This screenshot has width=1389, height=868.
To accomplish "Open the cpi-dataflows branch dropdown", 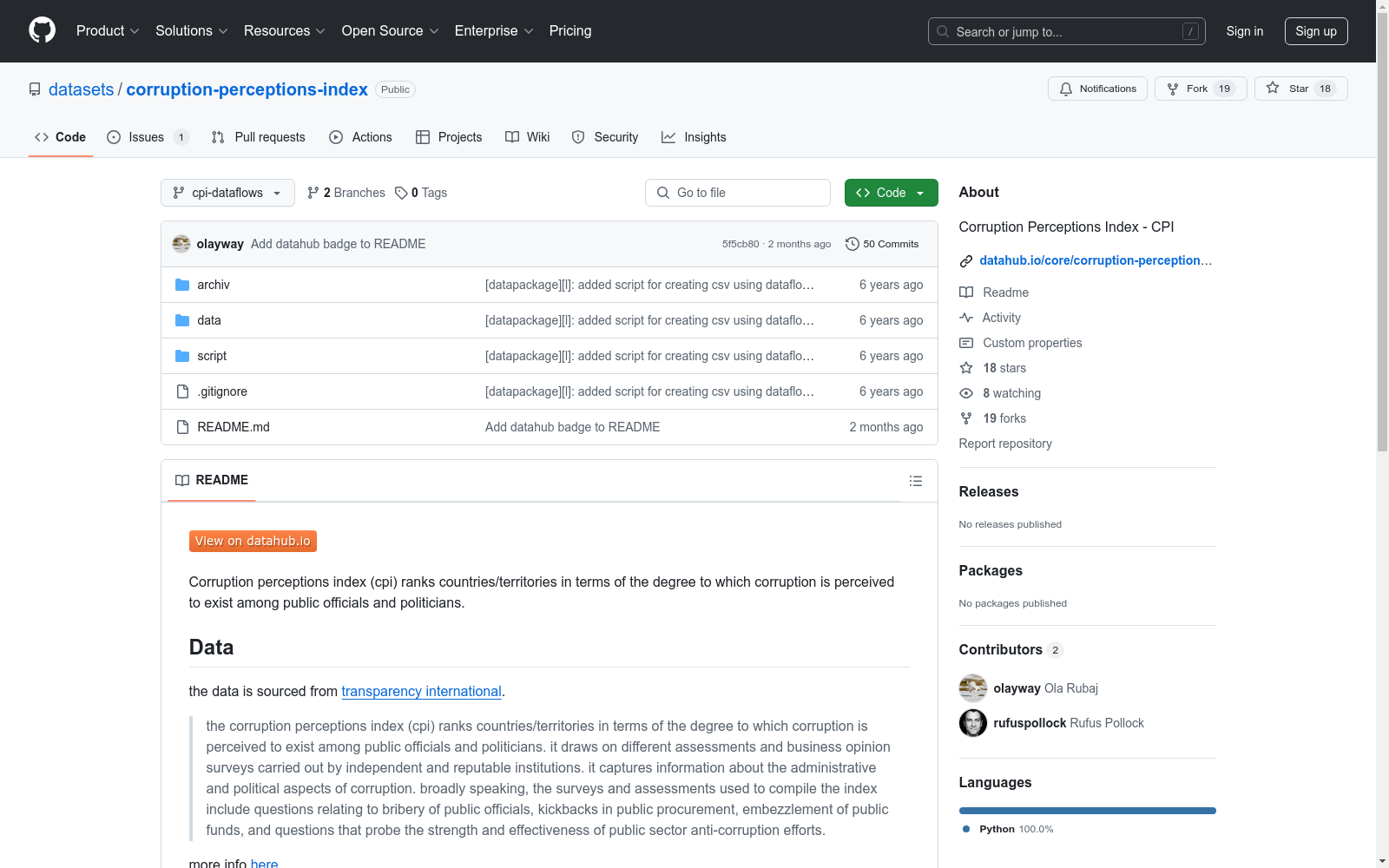I will [x=227, y=193].
